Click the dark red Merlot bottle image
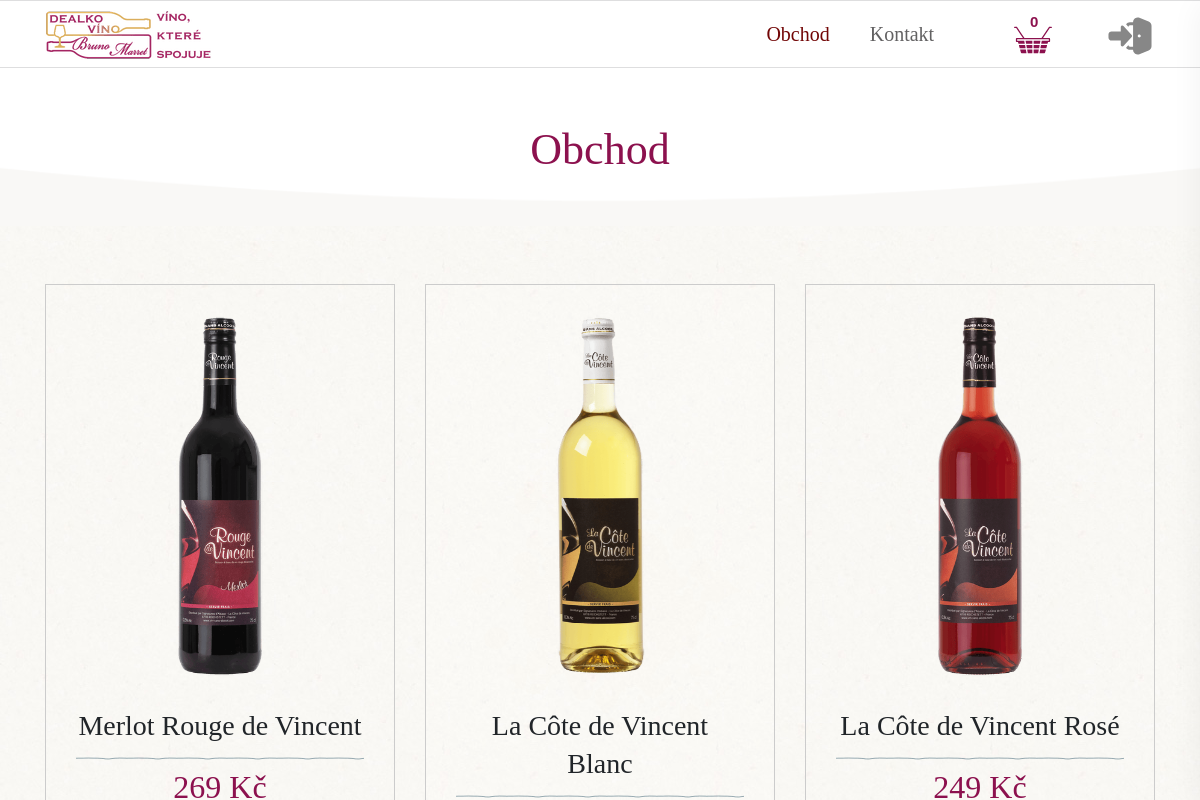 pyautogui.click(x=220, y=496)
